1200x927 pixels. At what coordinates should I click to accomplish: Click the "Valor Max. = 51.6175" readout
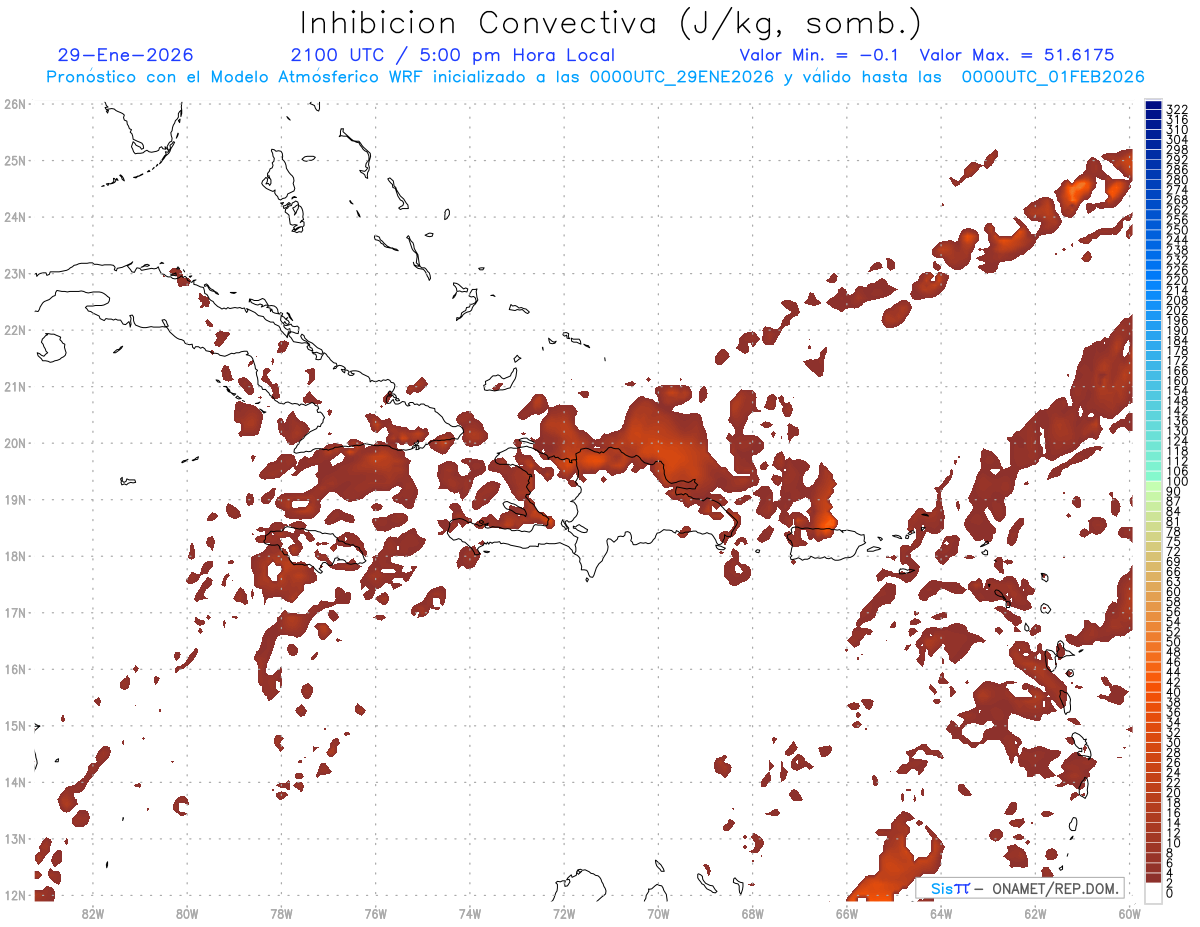(1017, 55)
